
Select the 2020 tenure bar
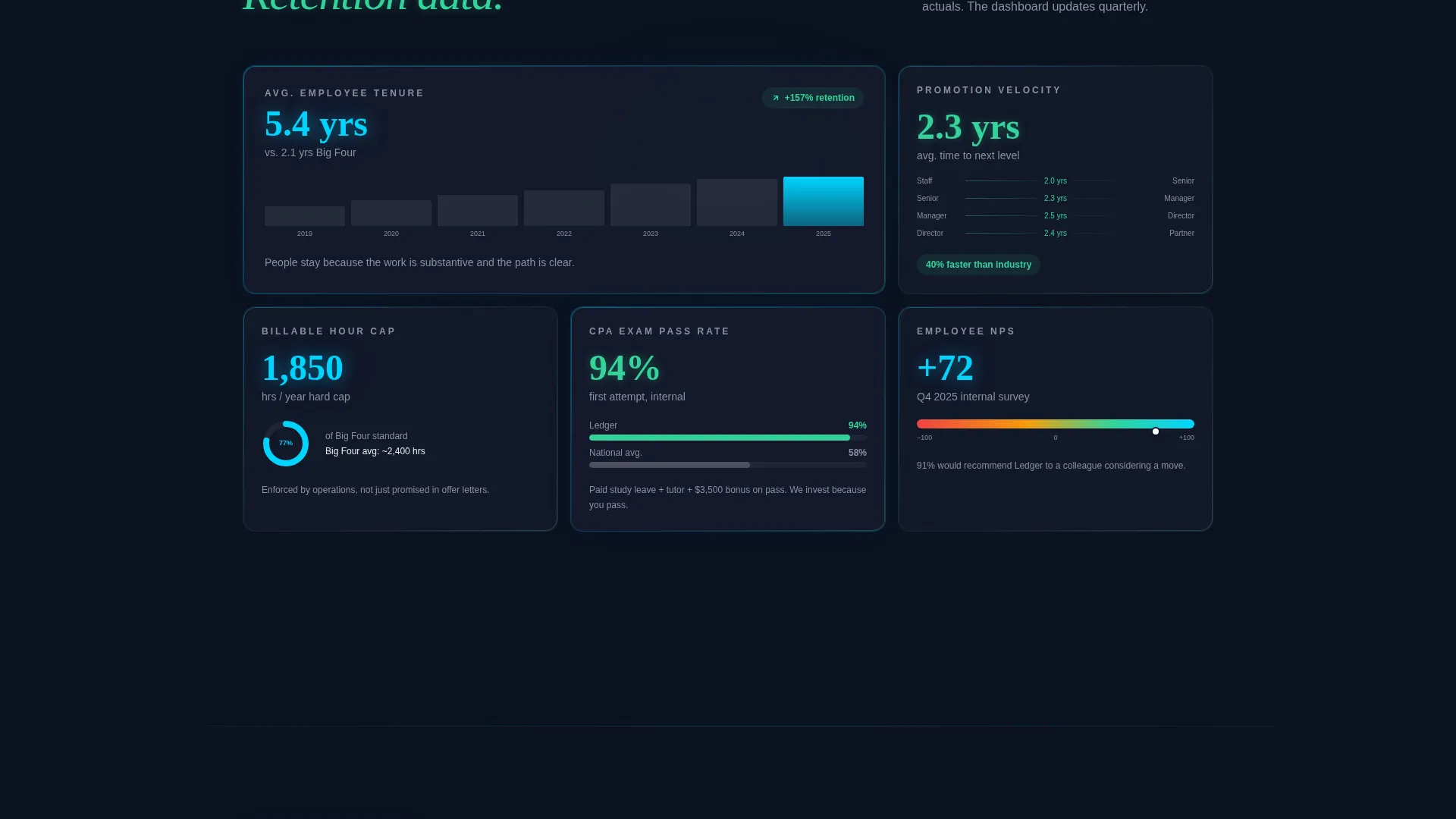(391, 213)
